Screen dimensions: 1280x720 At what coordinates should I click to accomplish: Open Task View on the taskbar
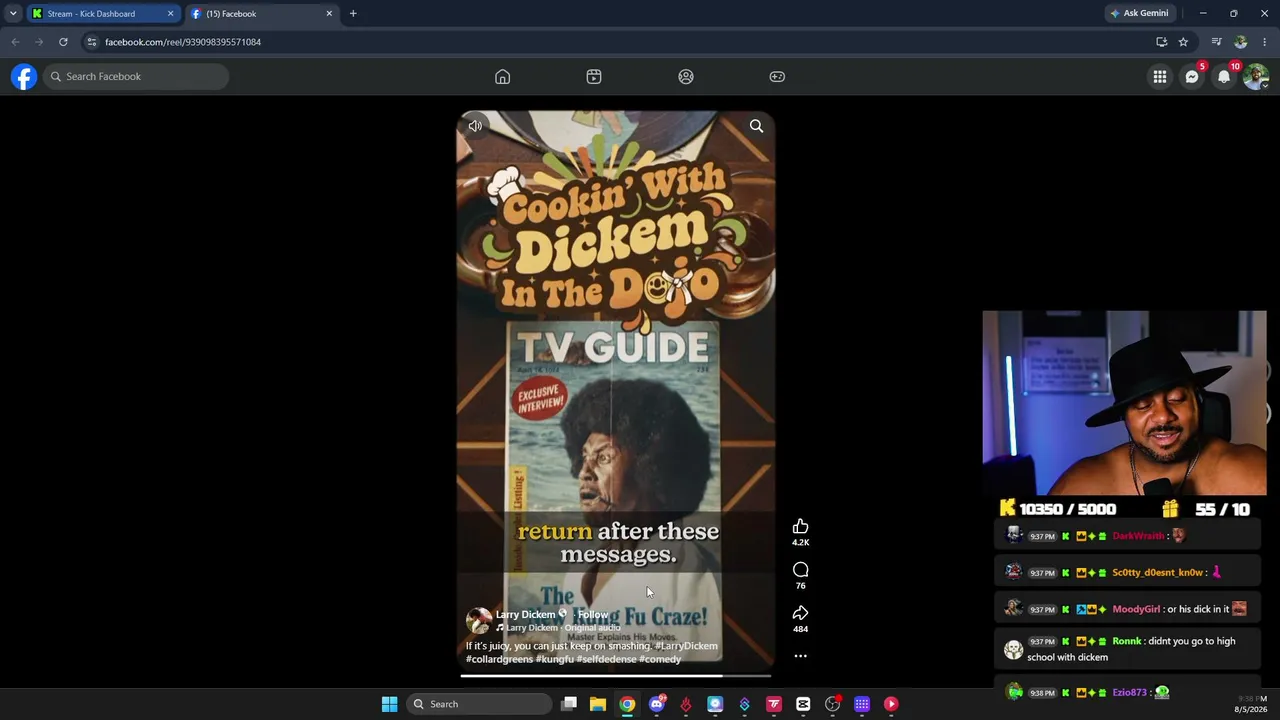(569, 704)
